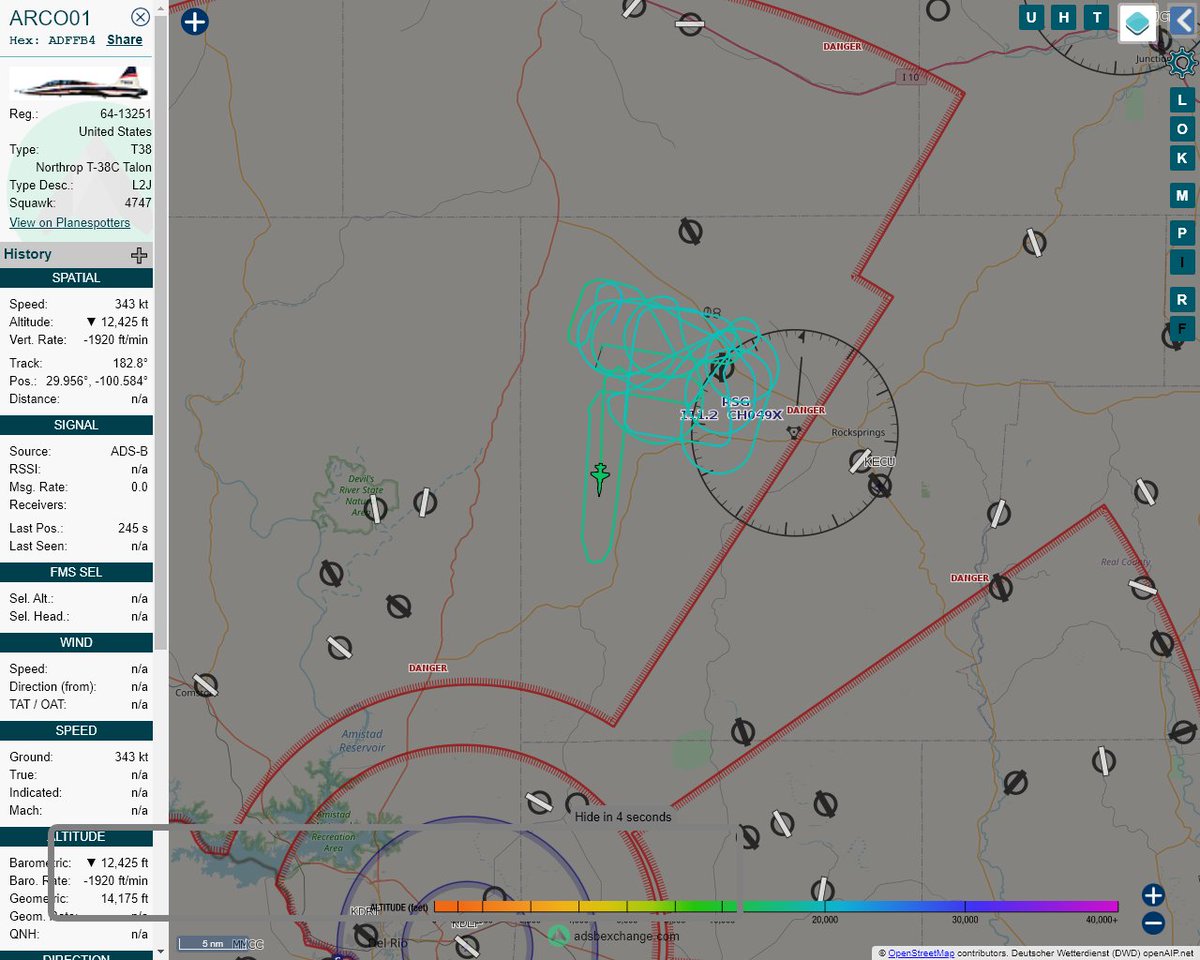Open the map layers switcher icon
Viewport: 1200px width, 960px height.
coord(1137,23)
